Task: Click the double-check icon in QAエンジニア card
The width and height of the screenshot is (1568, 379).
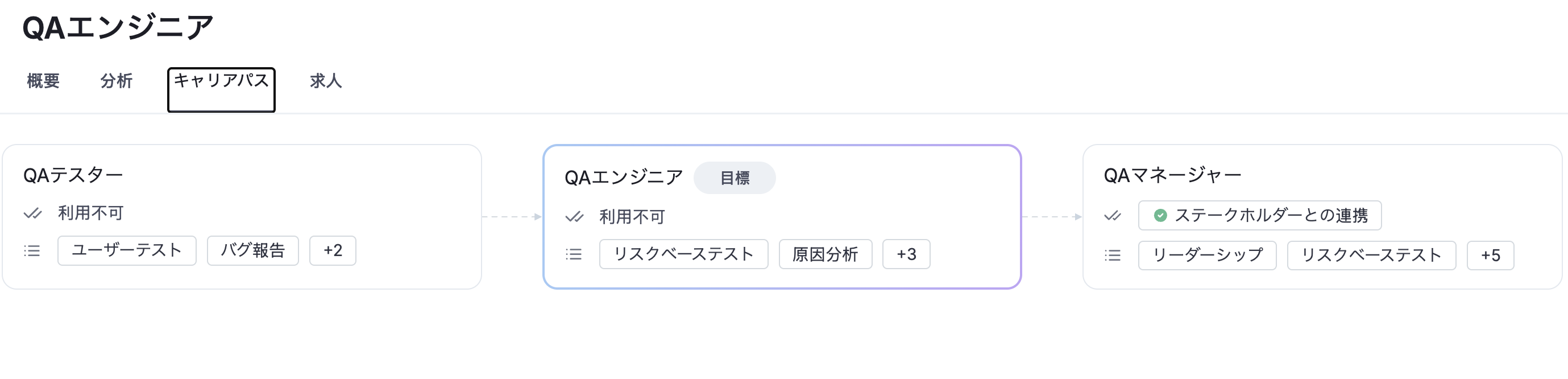Action: pyautogui.click(x=574, y=217)
